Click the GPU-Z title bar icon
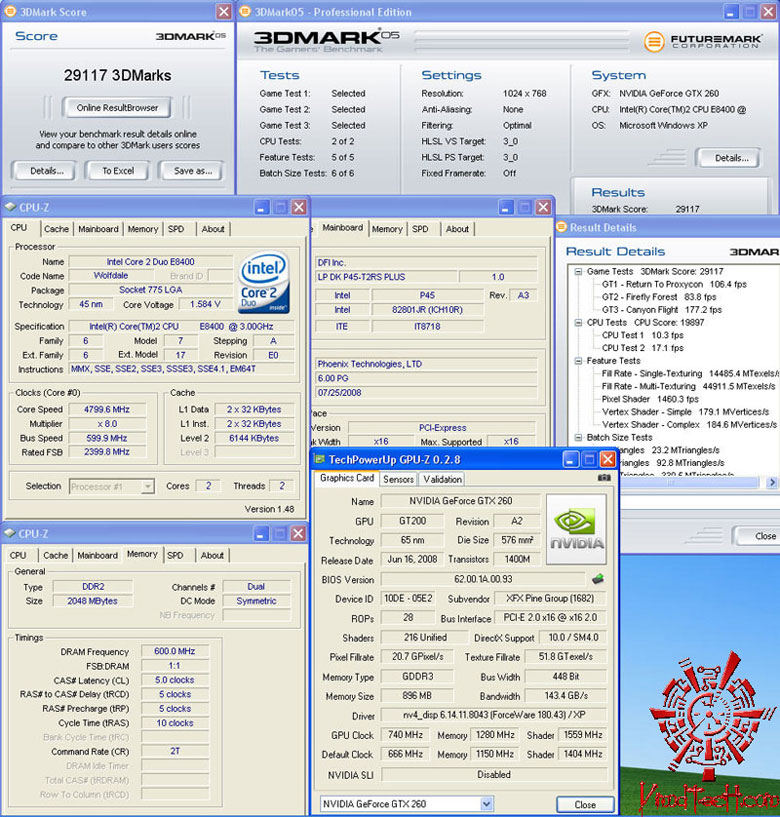The image size is (780, 817). (x=319, y=459)
